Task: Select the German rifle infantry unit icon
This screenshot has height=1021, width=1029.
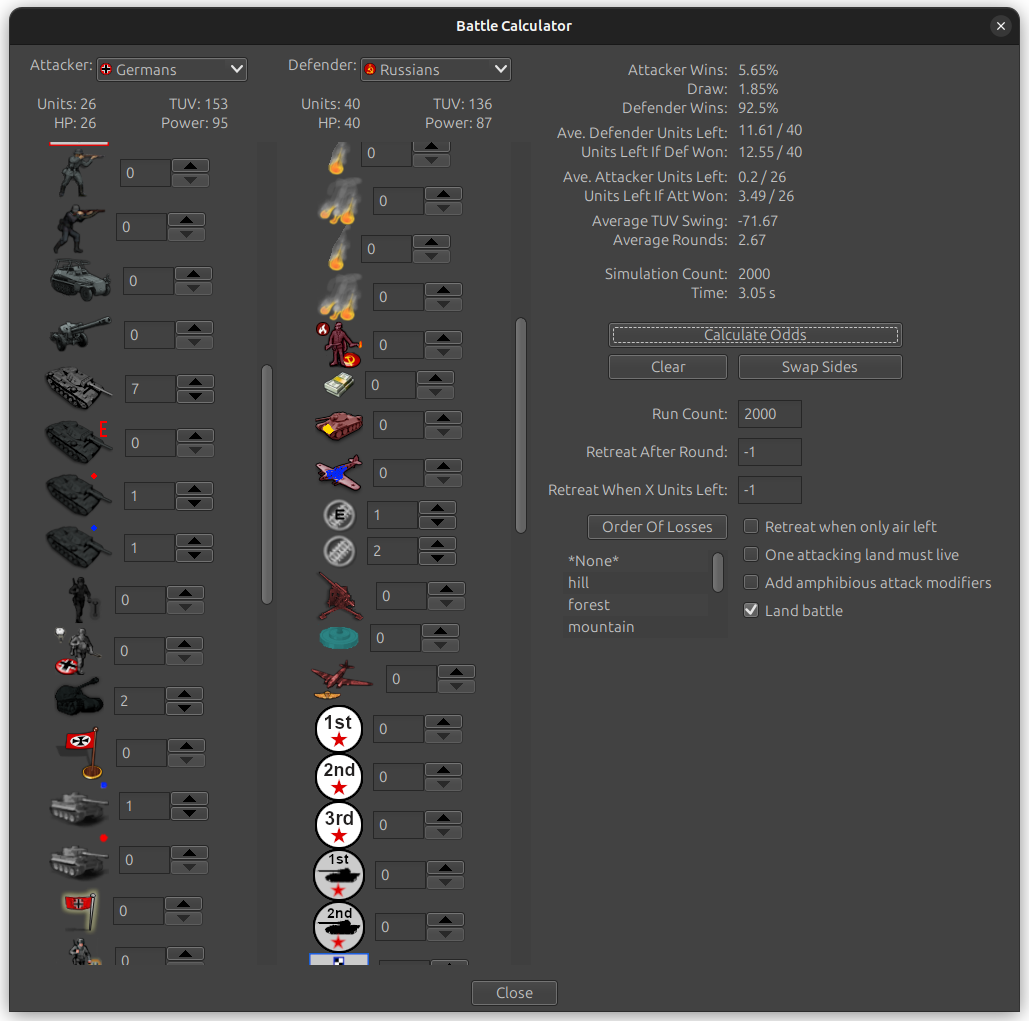Action: coord(78,173)
